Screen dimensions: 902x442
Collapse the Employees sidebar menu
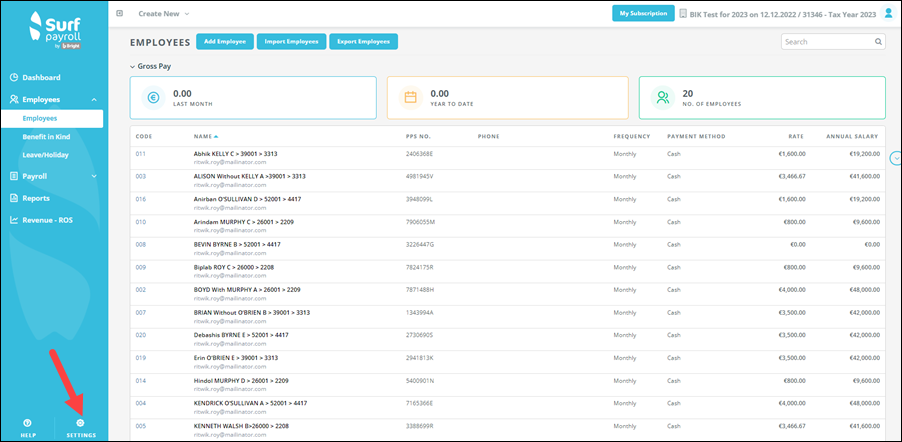coord(94,100)
